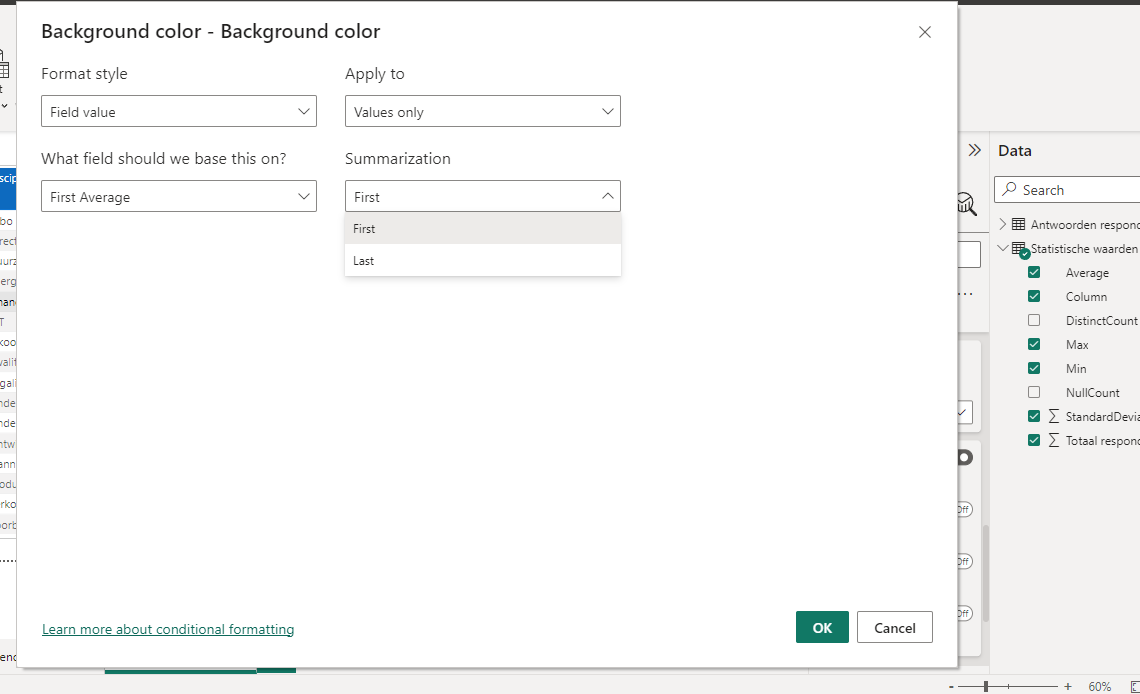Uncheck the StandardDeviation field checkbox
The width and height of the screenshot is (1140, 694).
click(1034, 416)
